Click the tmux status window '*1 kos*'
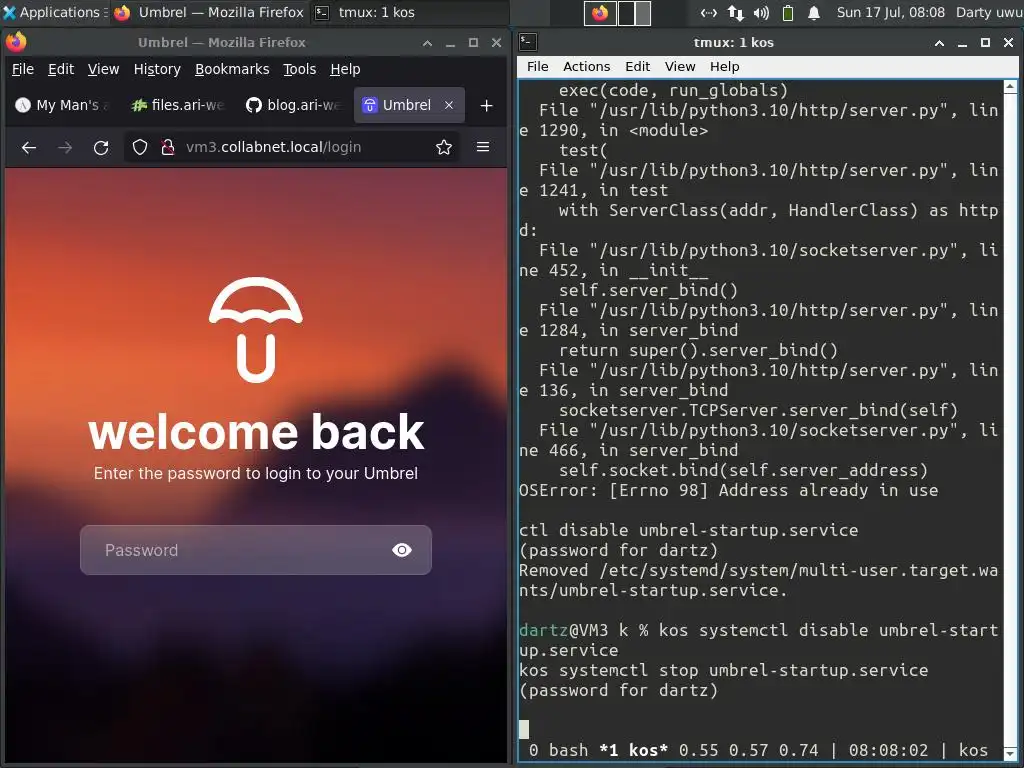 (633, 750)
